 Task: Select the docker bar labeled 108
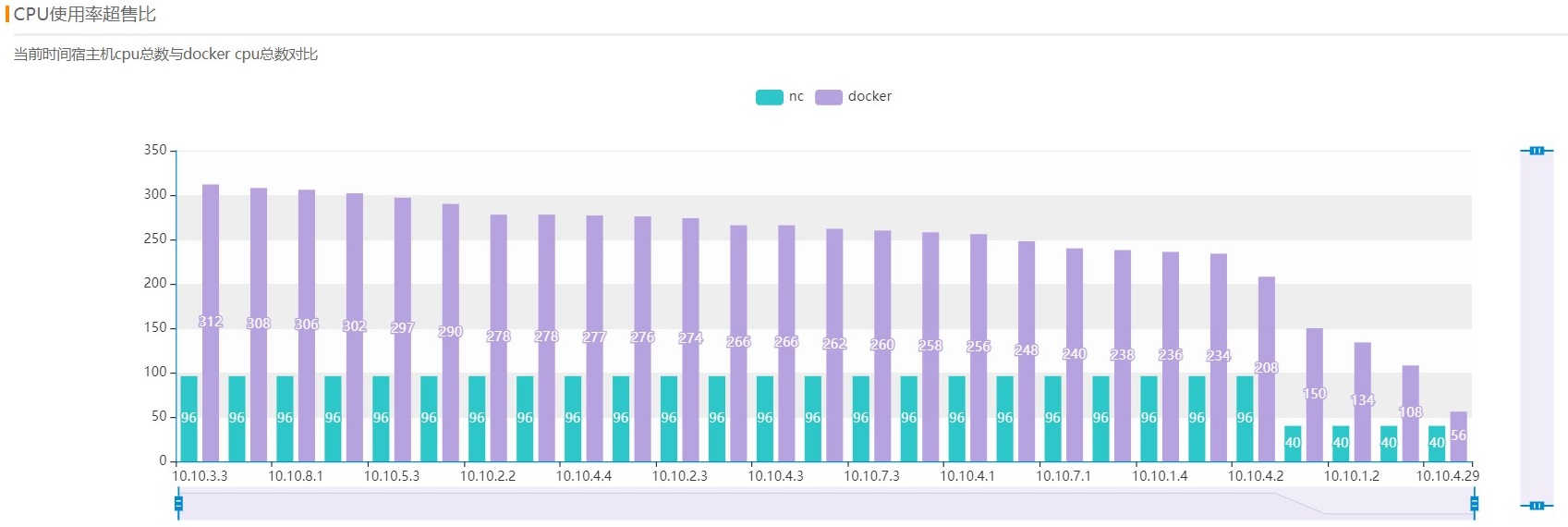pos(1411,413)
